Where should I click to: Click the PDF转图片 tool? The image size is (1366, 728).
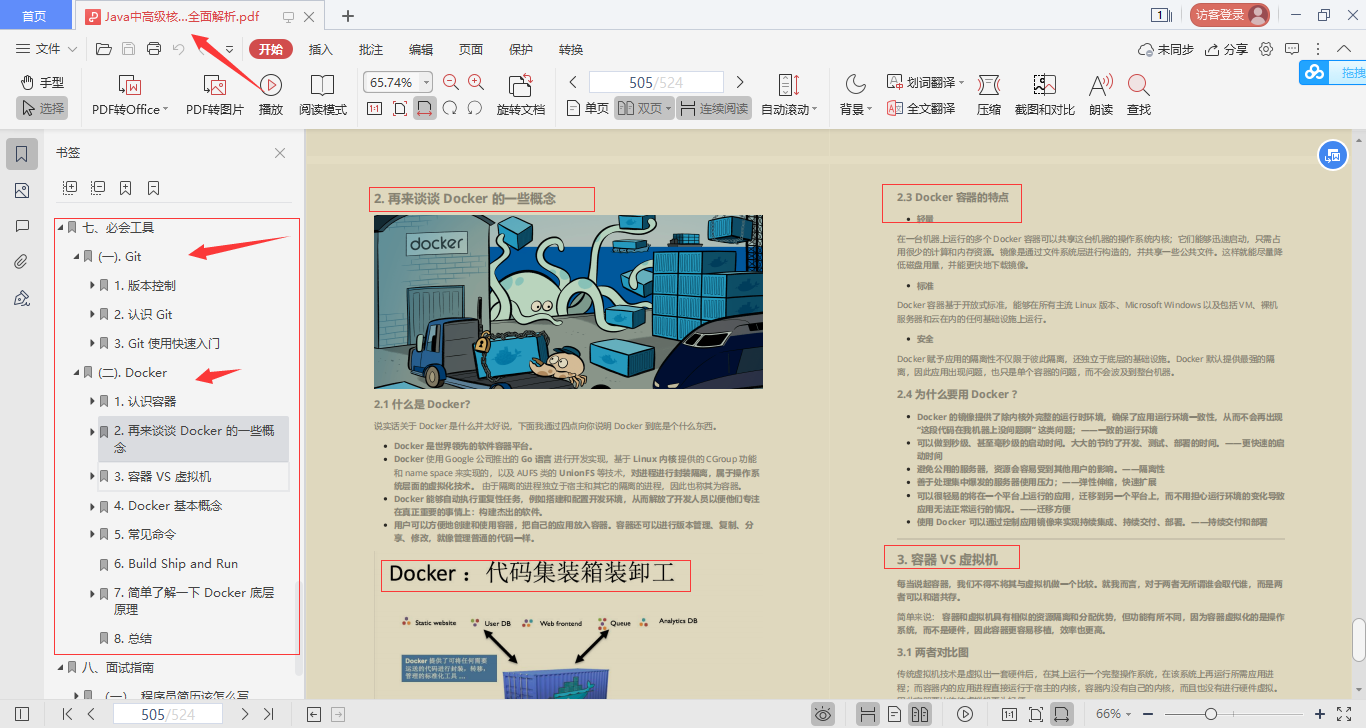tap(215, 96)
